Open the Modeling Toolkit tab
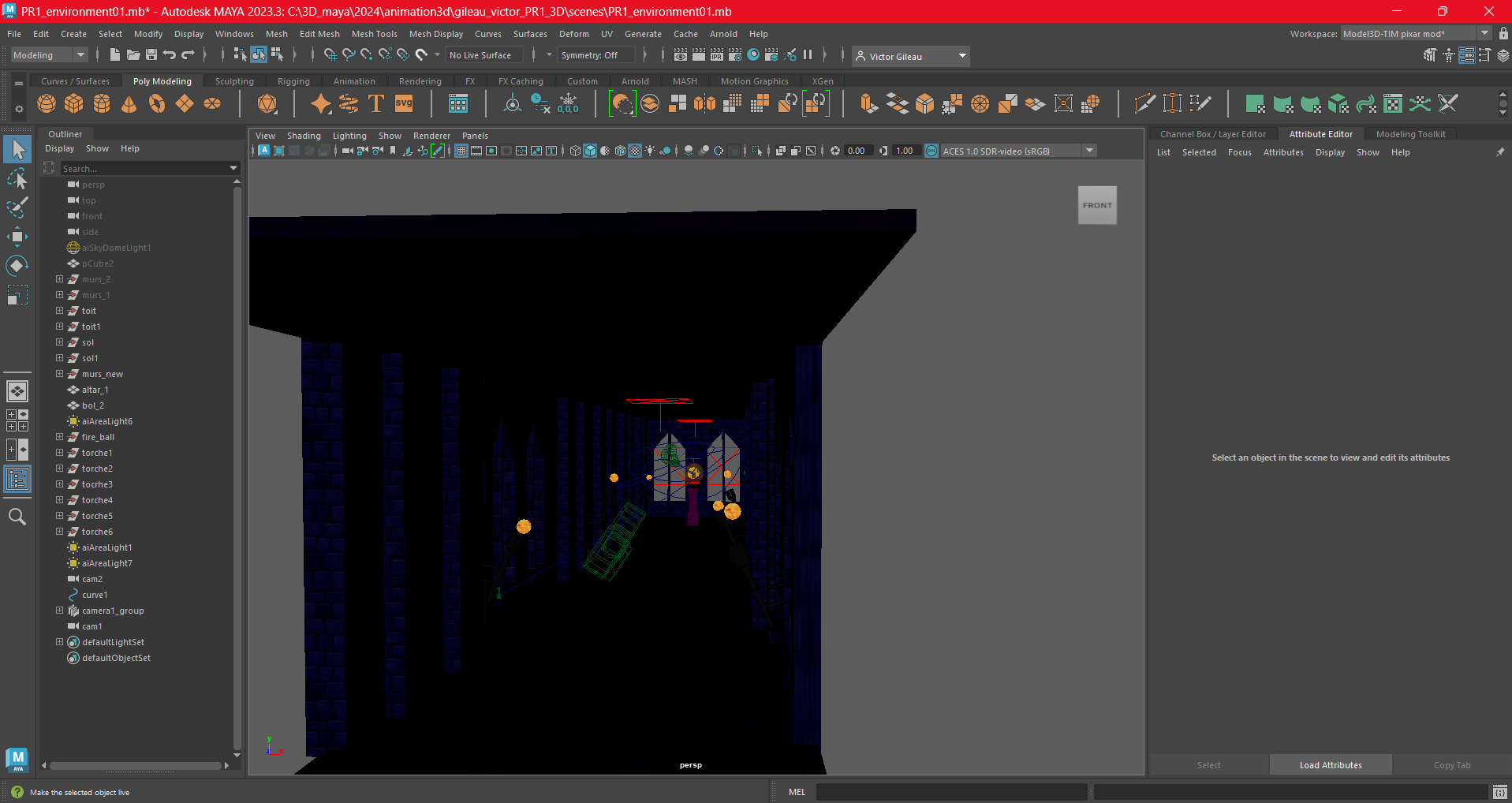Image resolution: width=1512 pixels, height=803 pixels. click(1410, 134)
